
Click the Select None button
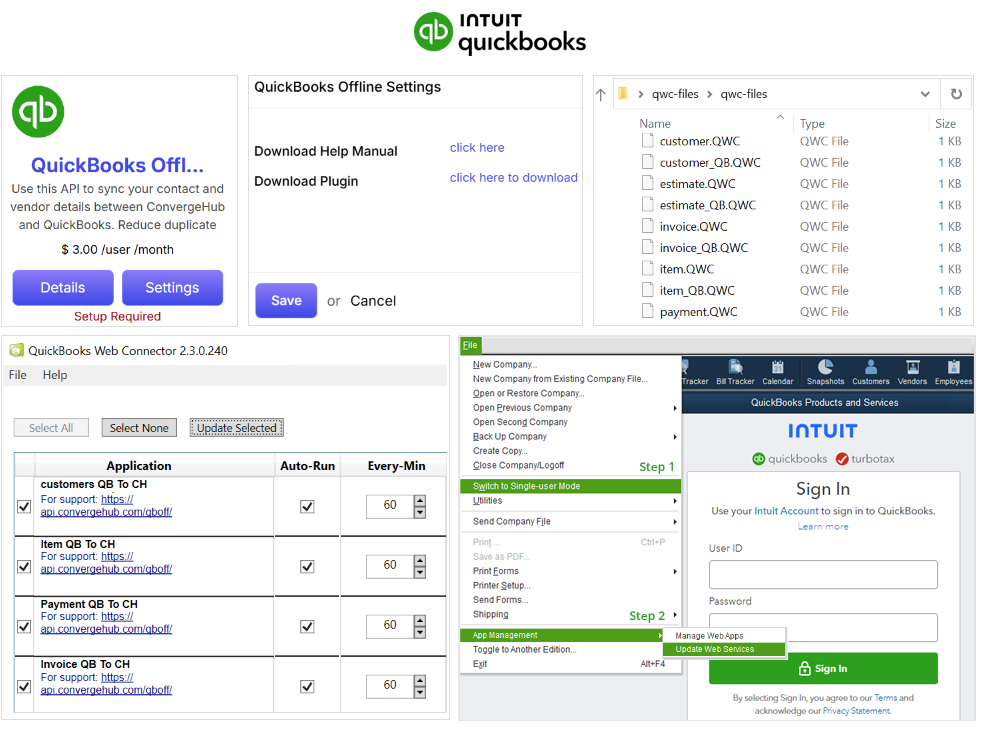(x=139, y=428)
